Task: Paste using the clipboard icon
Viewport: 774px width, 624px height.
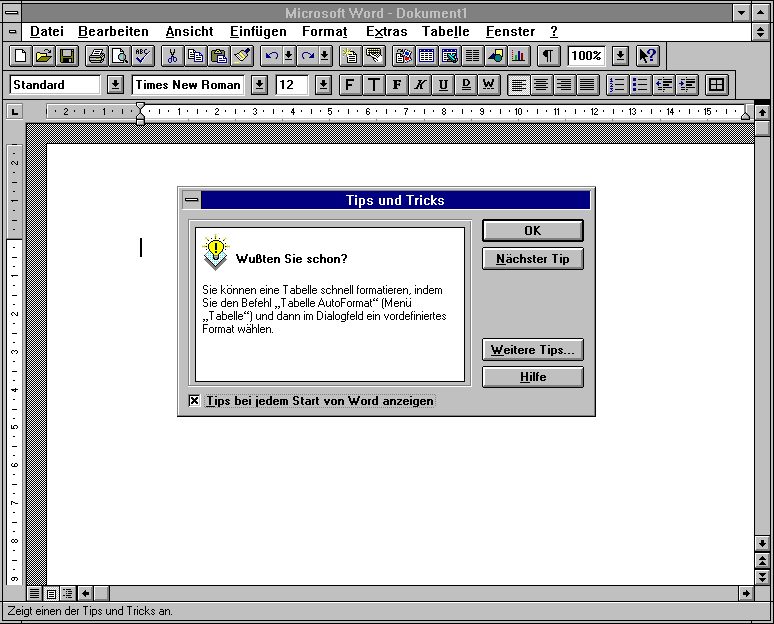Action: (x=219, y=56)
